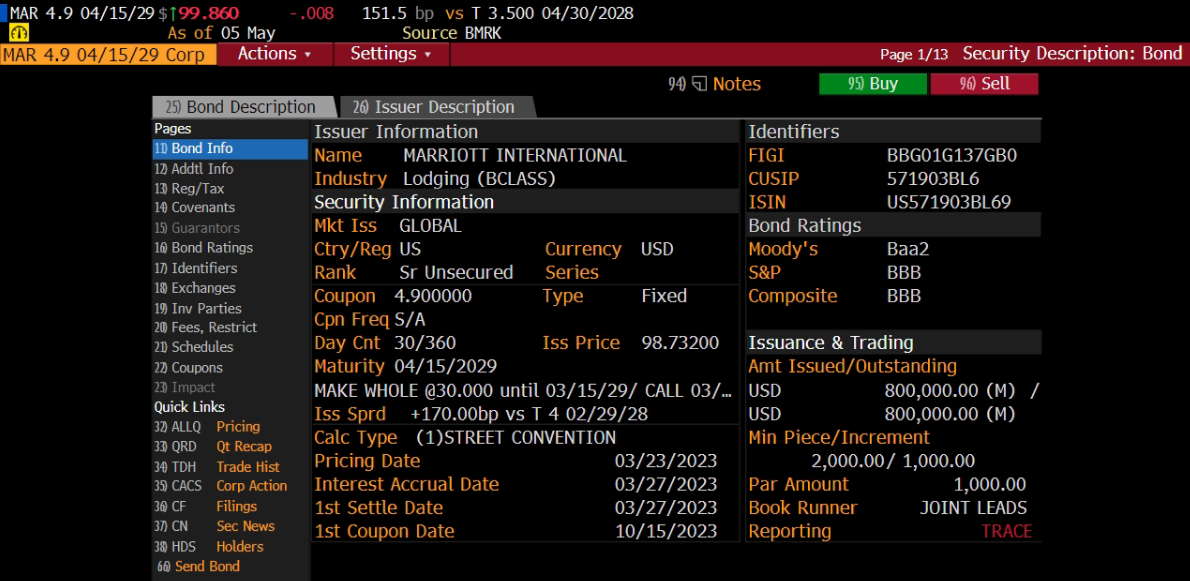Click the Currency value USD
Screen dimensions: 1190x581
pyautogui.click(x=657, y=249)
